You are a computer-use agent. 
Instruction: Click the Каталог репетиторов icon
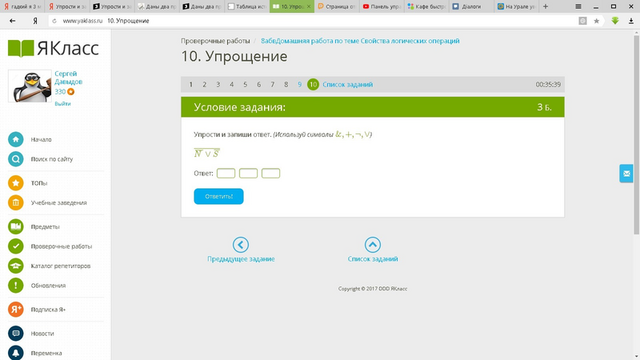tap(16, 266)
